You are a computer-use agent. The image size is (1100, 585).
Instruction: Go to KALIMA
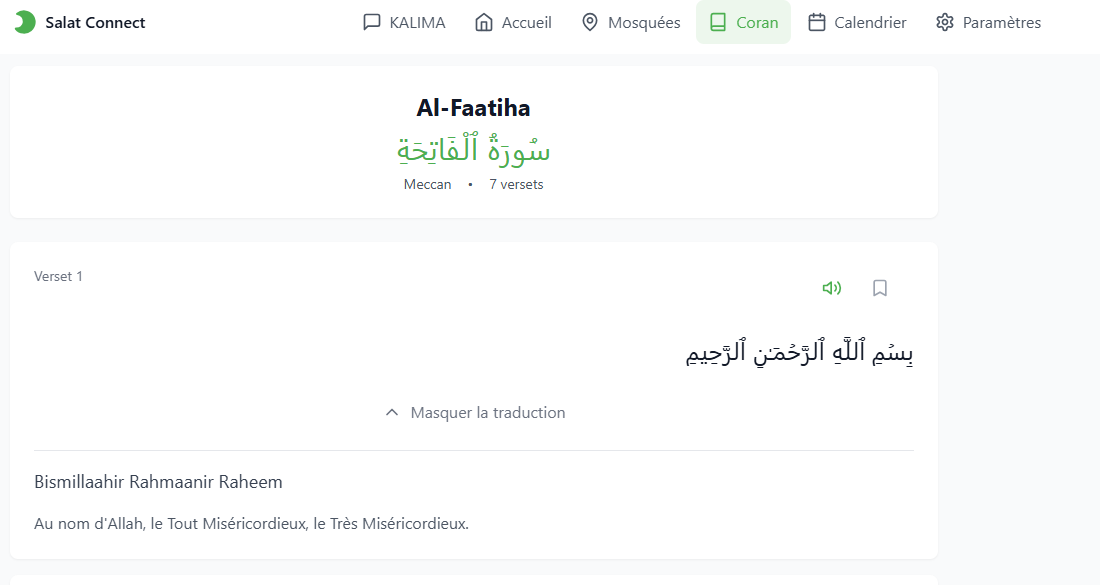(403, 21)
